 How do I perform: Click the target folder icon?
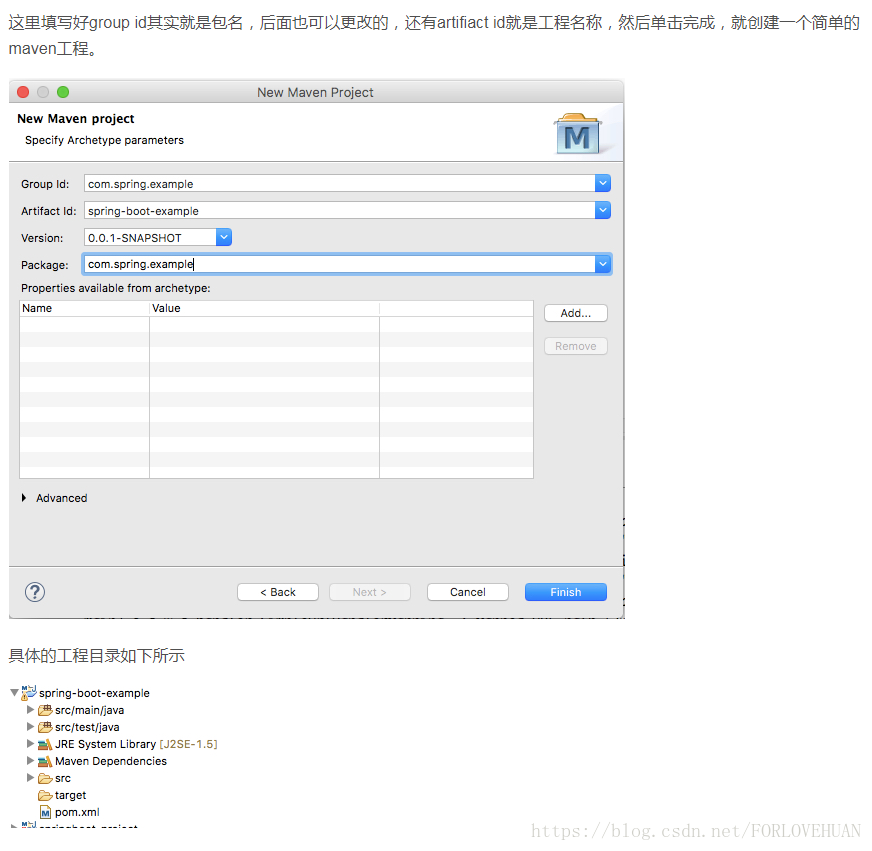click(x=45, y=795)
